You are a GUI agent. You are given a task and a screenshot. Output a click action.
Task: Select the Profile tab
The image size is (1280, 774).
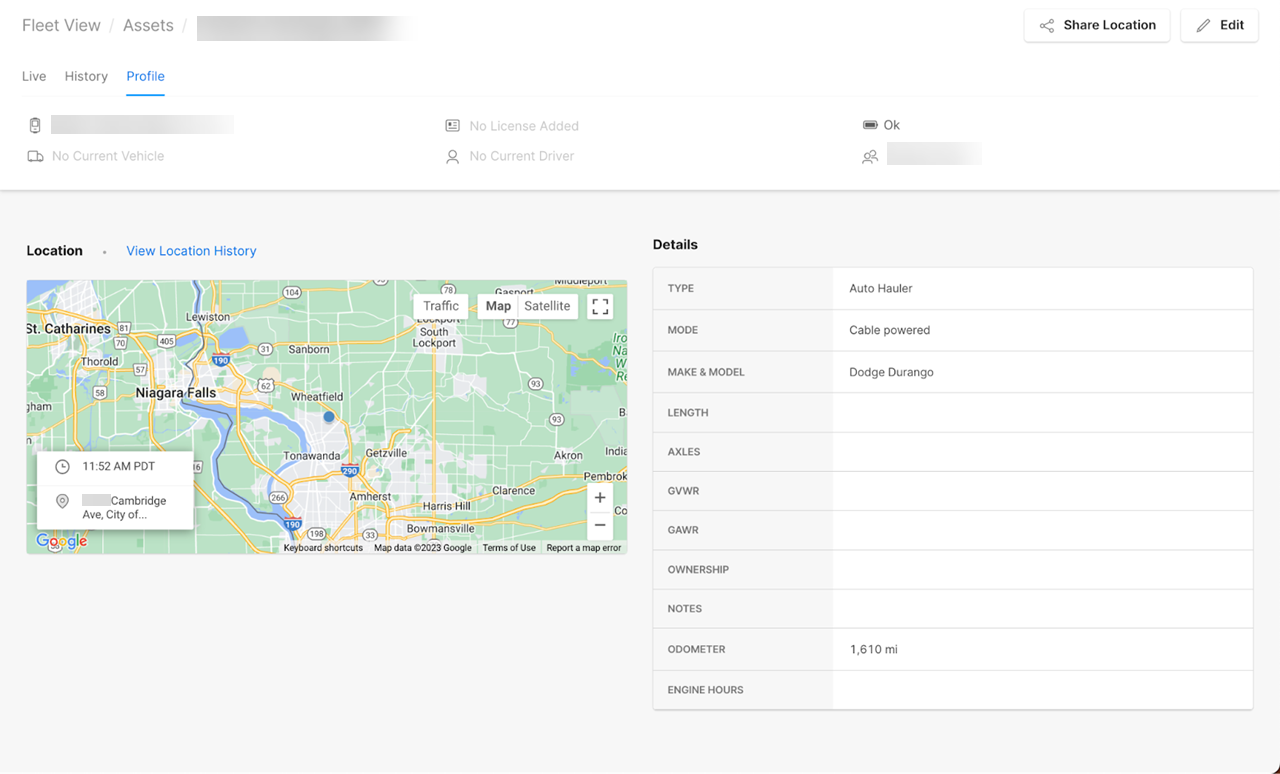145,76
